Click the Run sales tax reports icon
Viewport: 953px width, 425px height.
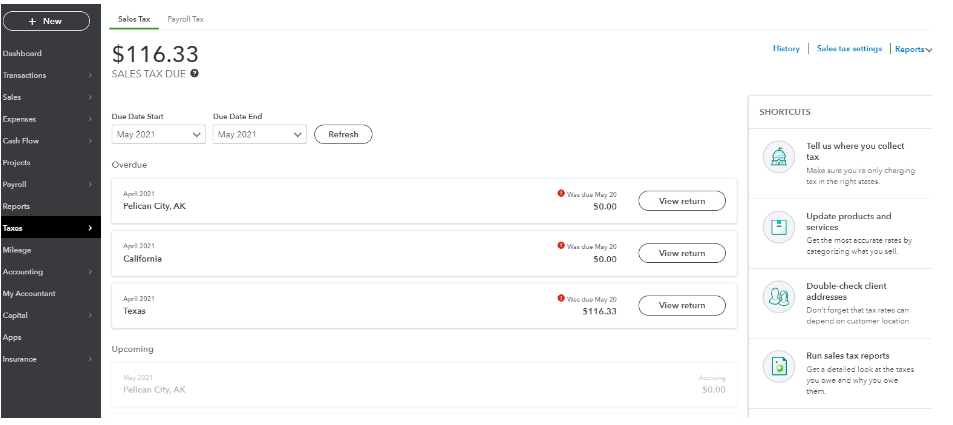pos(777,367)
